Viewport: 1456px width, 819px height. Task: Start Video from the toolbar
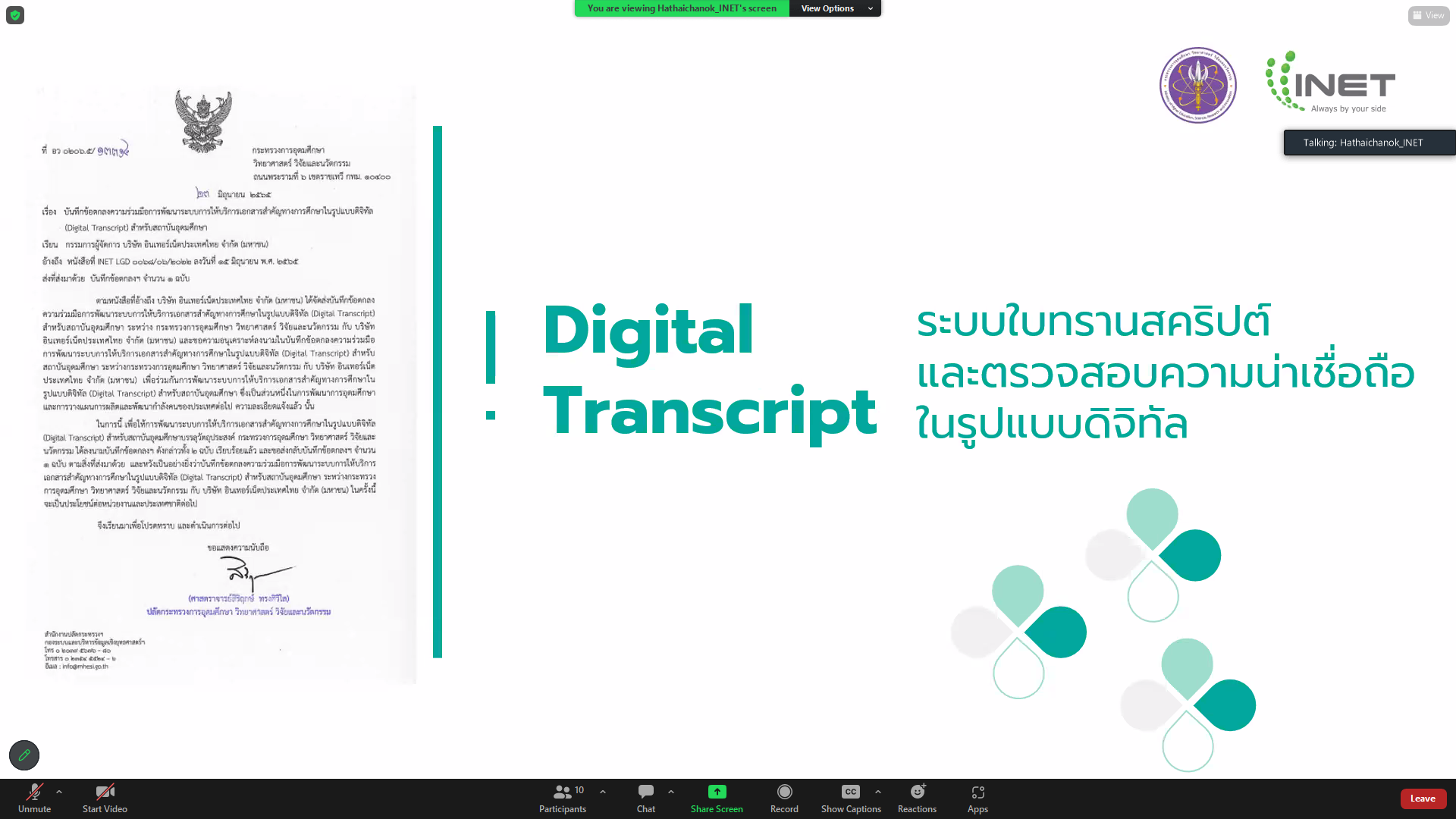[x=105, y=799]
